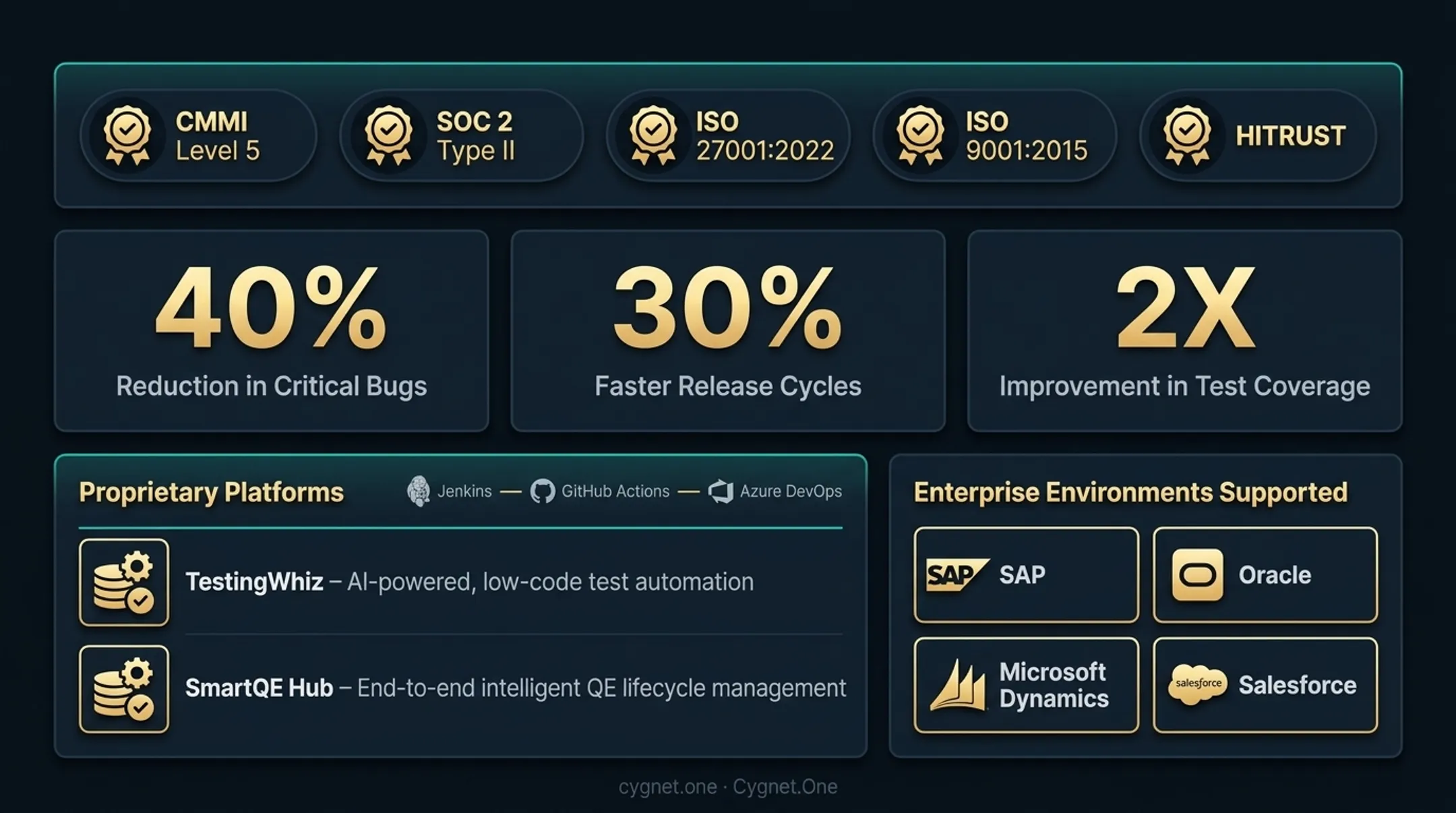1456x813 pixels.
Task: Click the CMMI Level 5 medal icon
Action: [127, 135]
